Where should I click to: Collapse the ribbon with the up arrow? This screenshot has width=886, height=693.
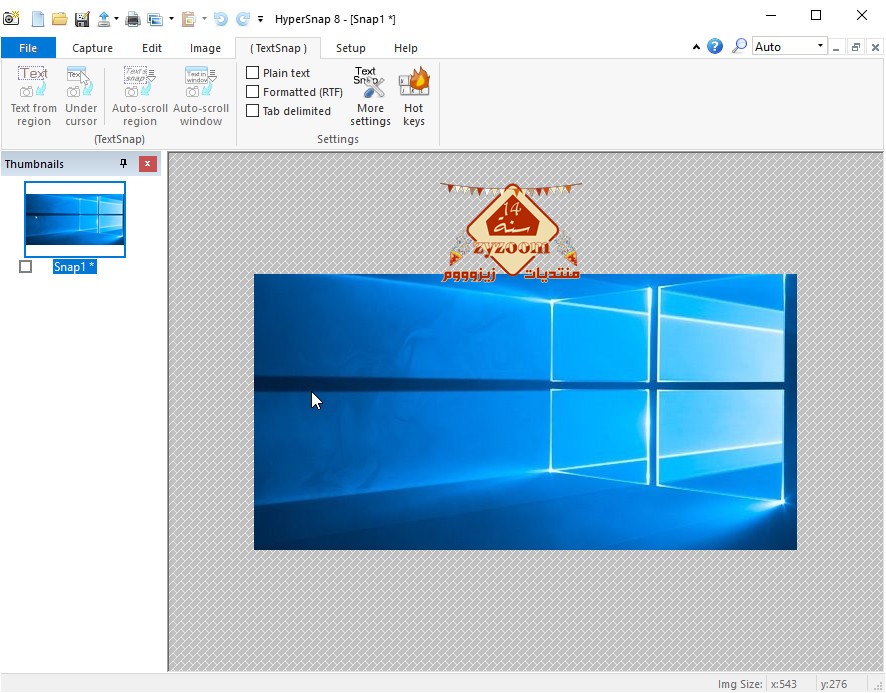click(696, 47)
